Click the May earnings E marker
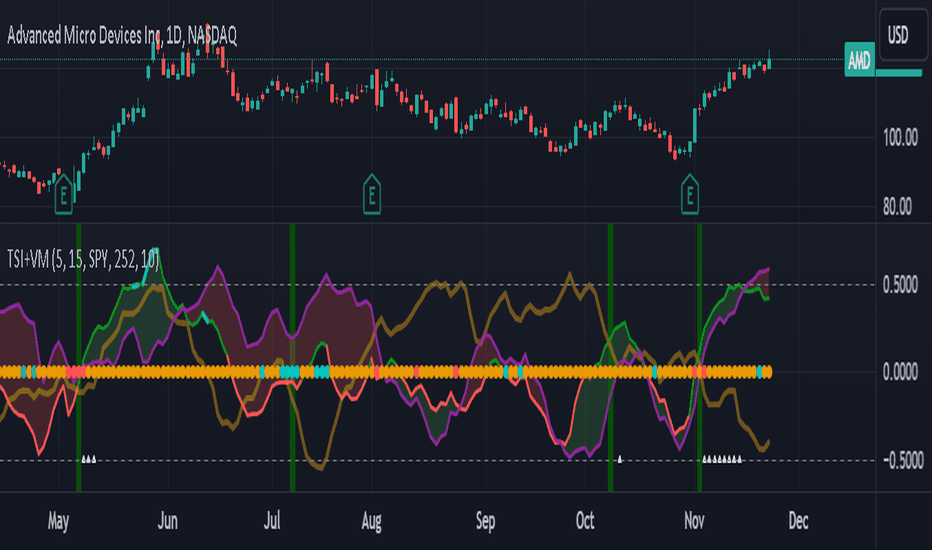 (x=64, y=194)
